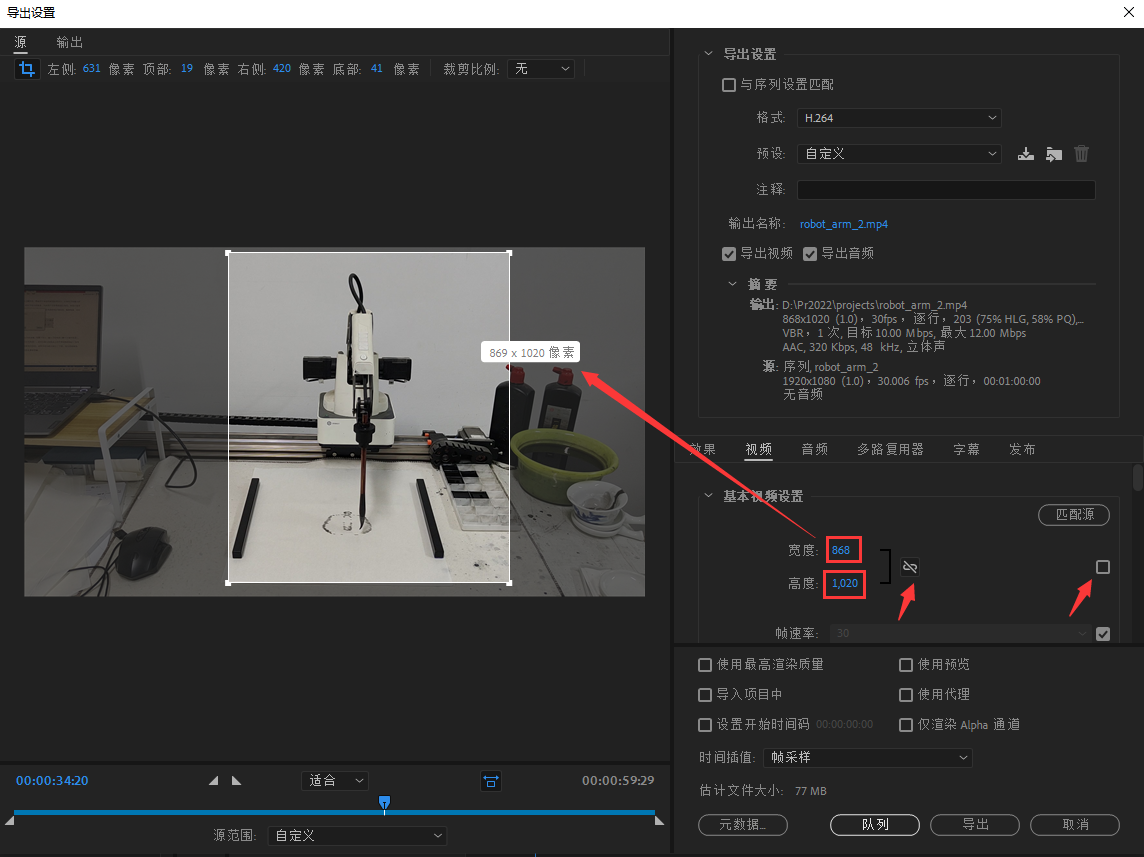This screenshot has width=1144, height=857.
Task: Click the current timecode 00:00:34:20
Action: pyautogui.click(x=52, y=780)
